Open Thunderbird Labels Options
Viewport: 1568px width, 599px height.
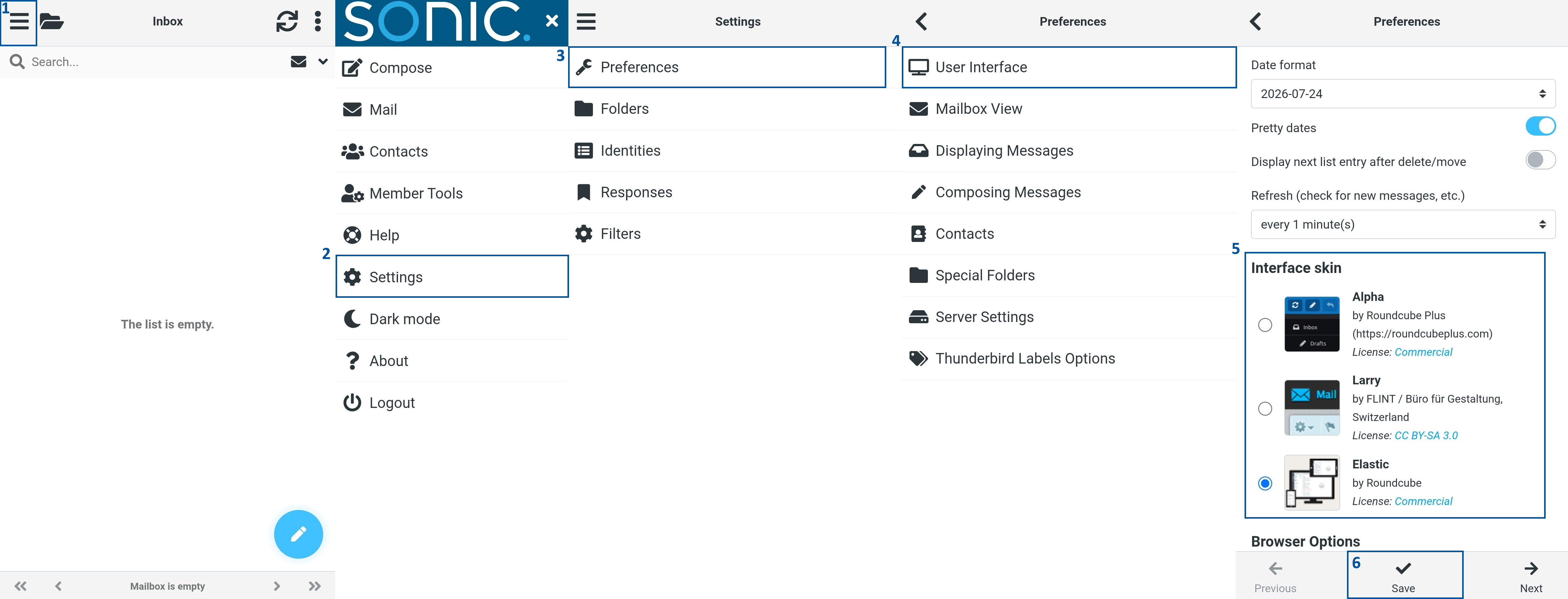[x=1069, y=359]
